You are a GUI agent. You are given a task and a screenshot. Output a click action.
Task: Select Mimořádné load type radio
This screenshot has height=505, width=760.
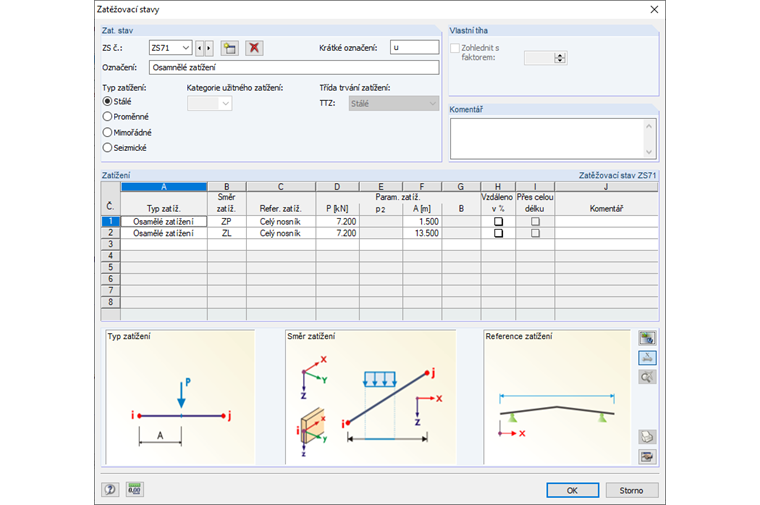[107, 132]
